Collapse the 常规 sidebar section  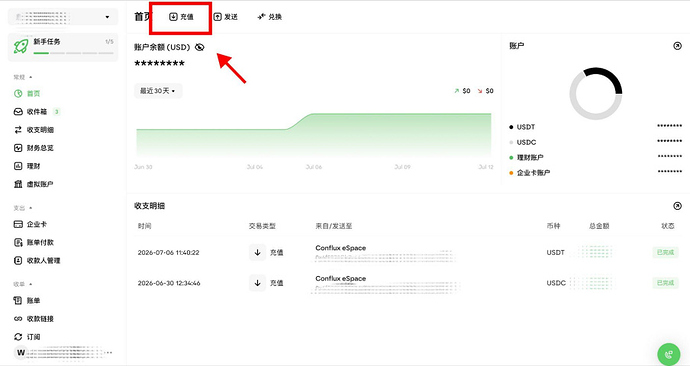point(23,77)
